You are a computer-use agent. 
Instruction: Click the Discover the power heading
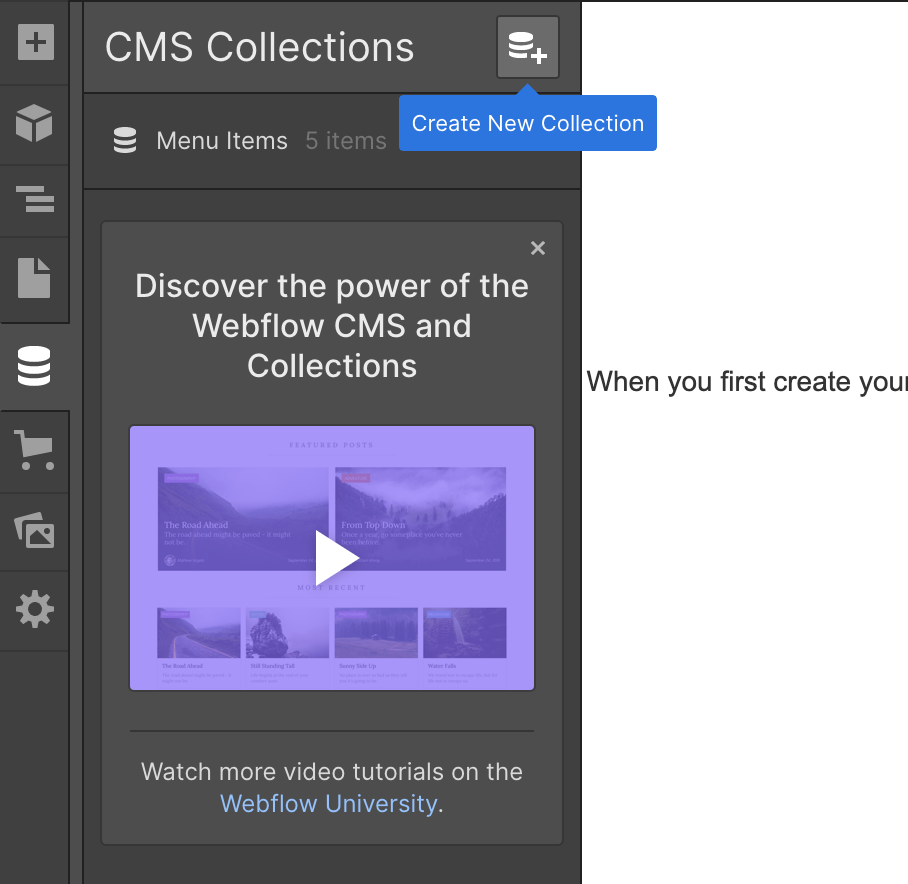click(332, 326)
